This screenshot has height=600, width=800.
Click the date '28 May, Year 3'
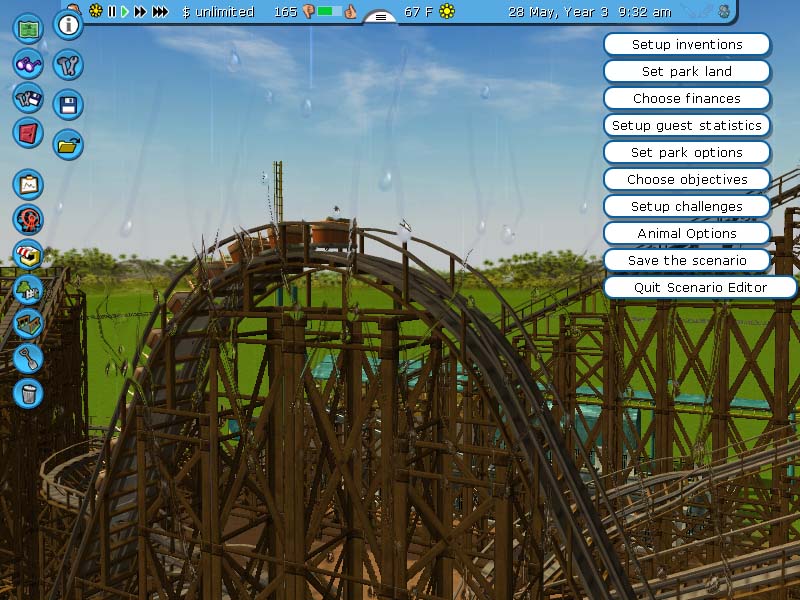click(558, 12)
